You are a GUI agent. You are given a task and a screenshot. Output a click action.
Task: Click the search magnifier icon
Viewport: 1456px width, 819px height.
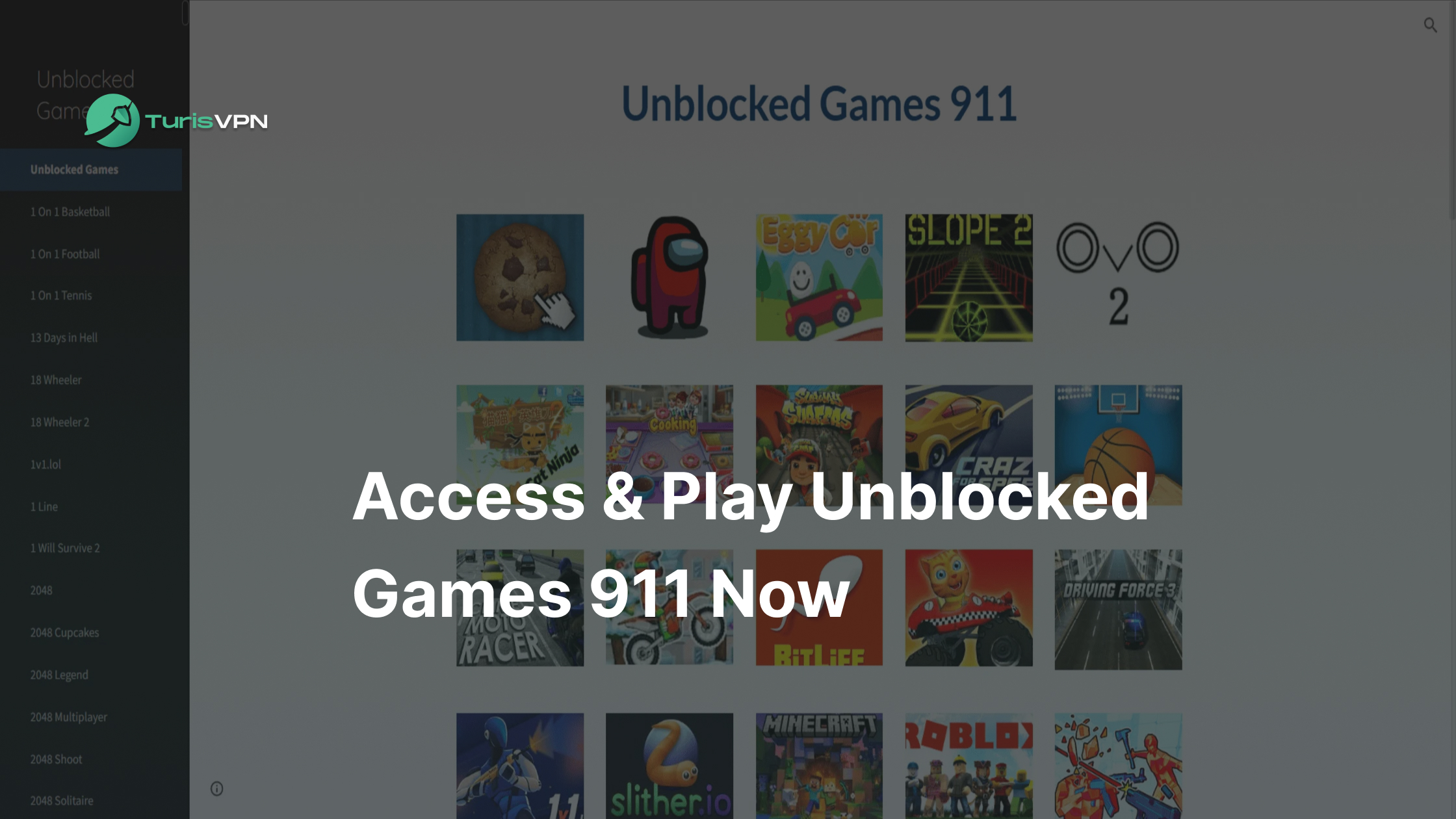pos(1430,25)
